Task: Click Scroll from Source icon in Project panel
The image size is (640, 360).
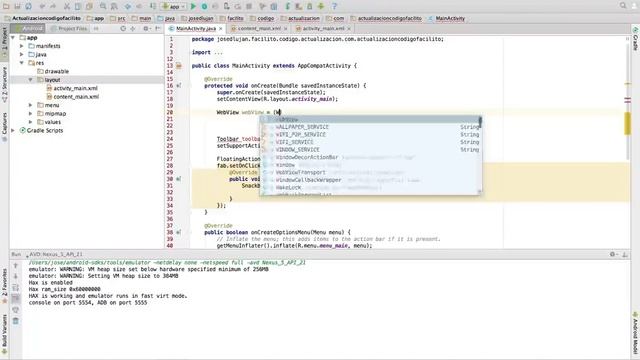Action: (x=123, y=29)
